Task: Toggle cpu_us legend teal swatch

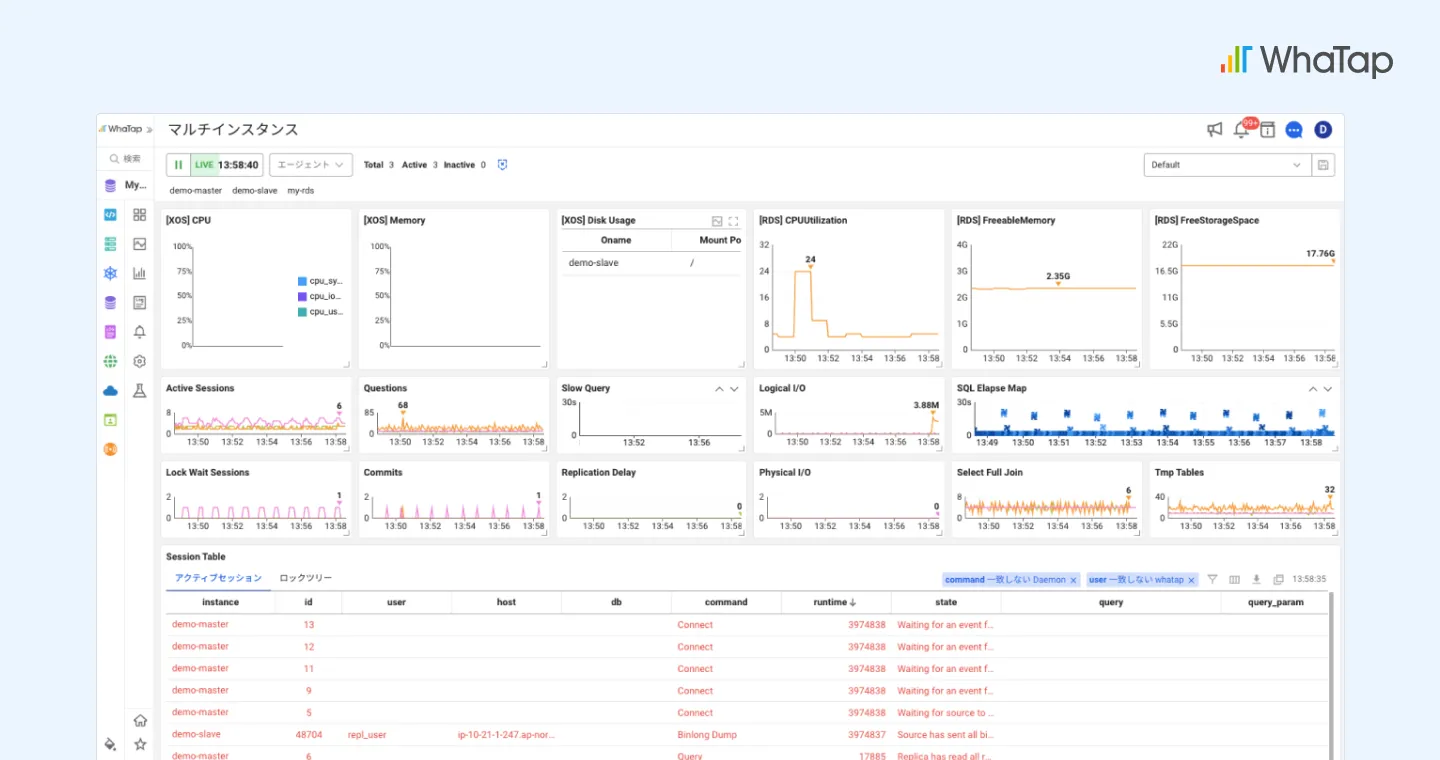Action: pos(302,312)
